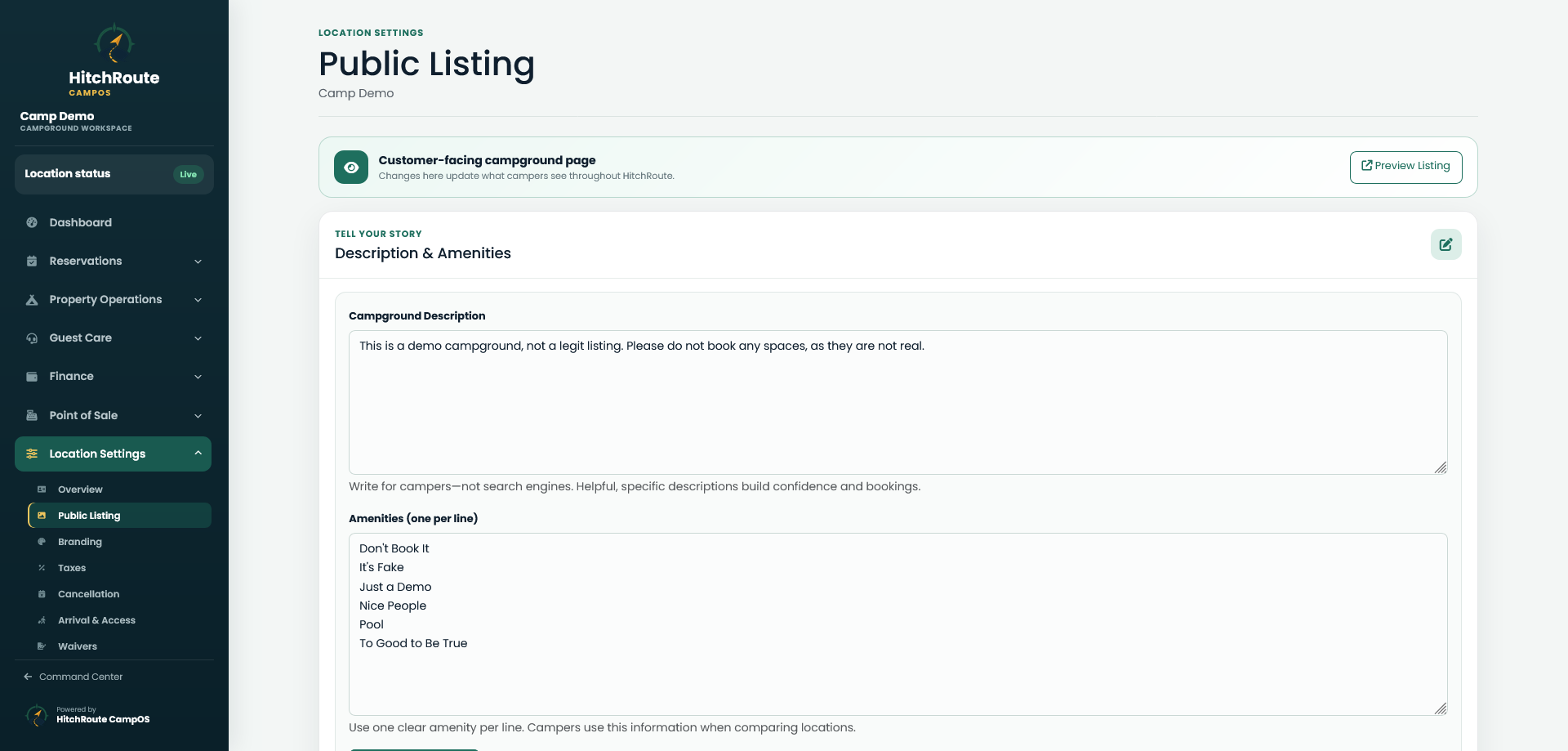Image resolution: width=1568 pixels, height=751 pixels.
Task: Go to the Branding settings page
Action: point(120,542)
